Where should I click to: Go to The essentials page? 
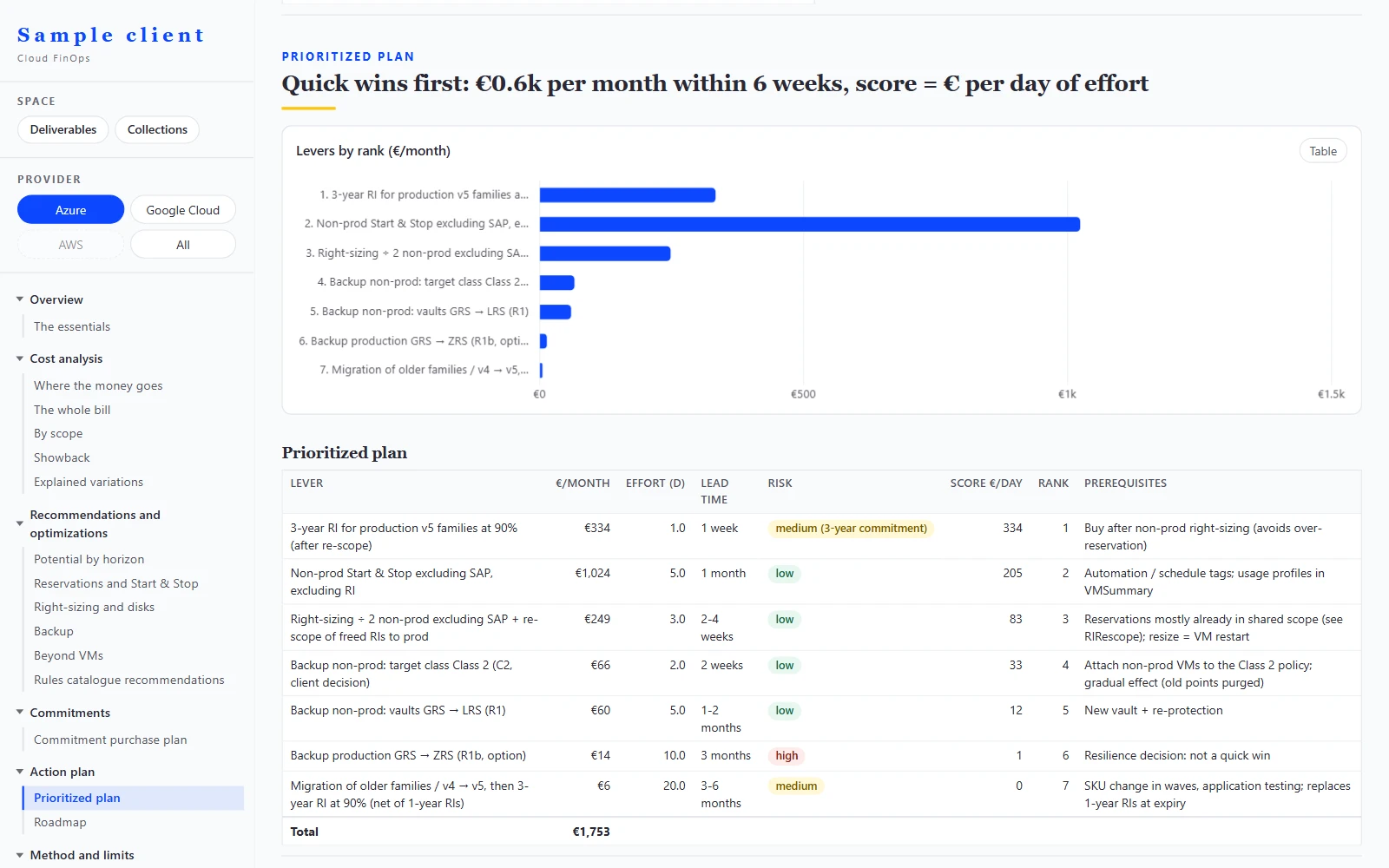click(x=72, y=326)
